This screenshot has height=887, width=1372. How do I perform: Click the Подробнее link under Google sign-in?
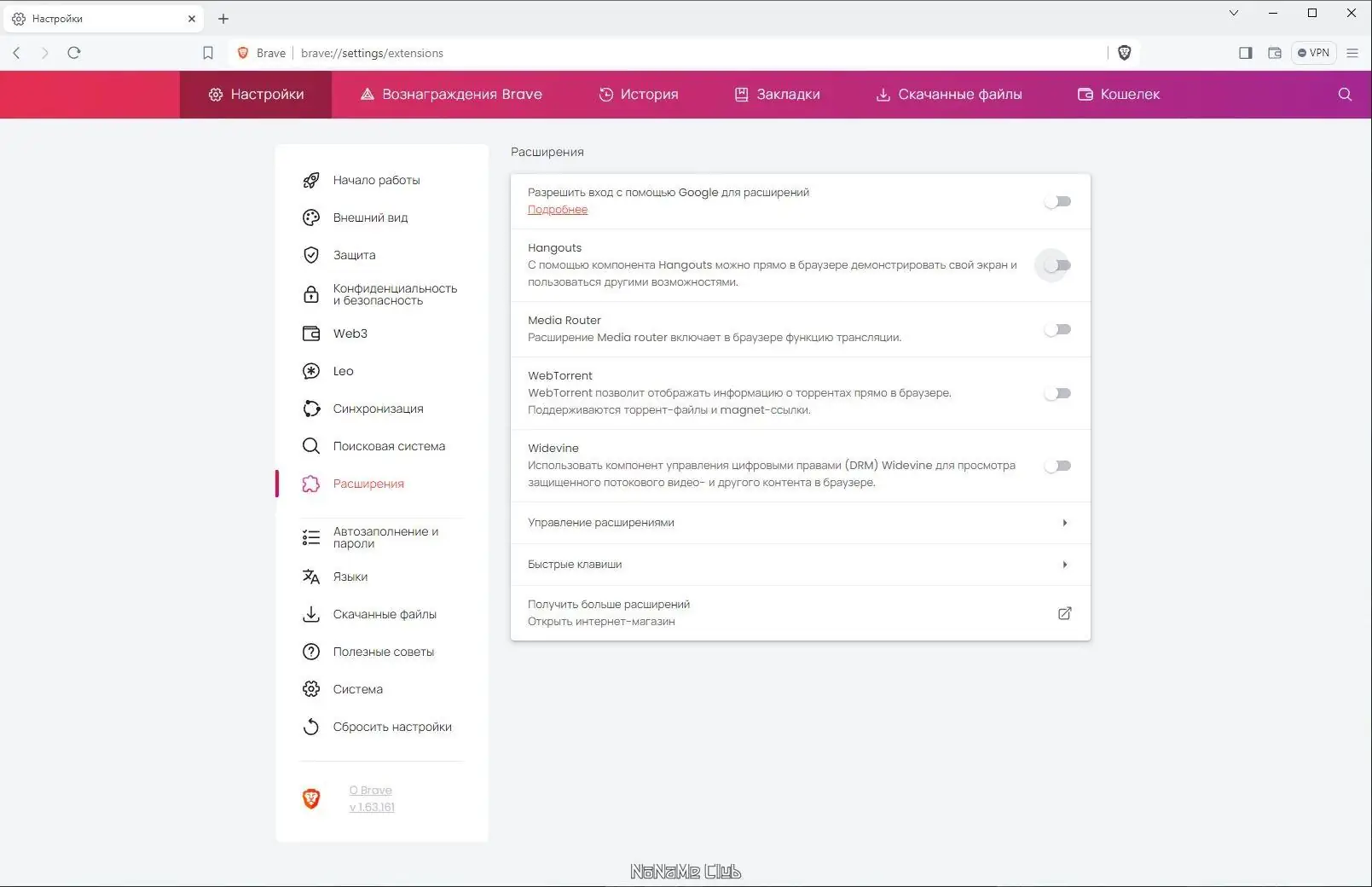coord(558,209)
